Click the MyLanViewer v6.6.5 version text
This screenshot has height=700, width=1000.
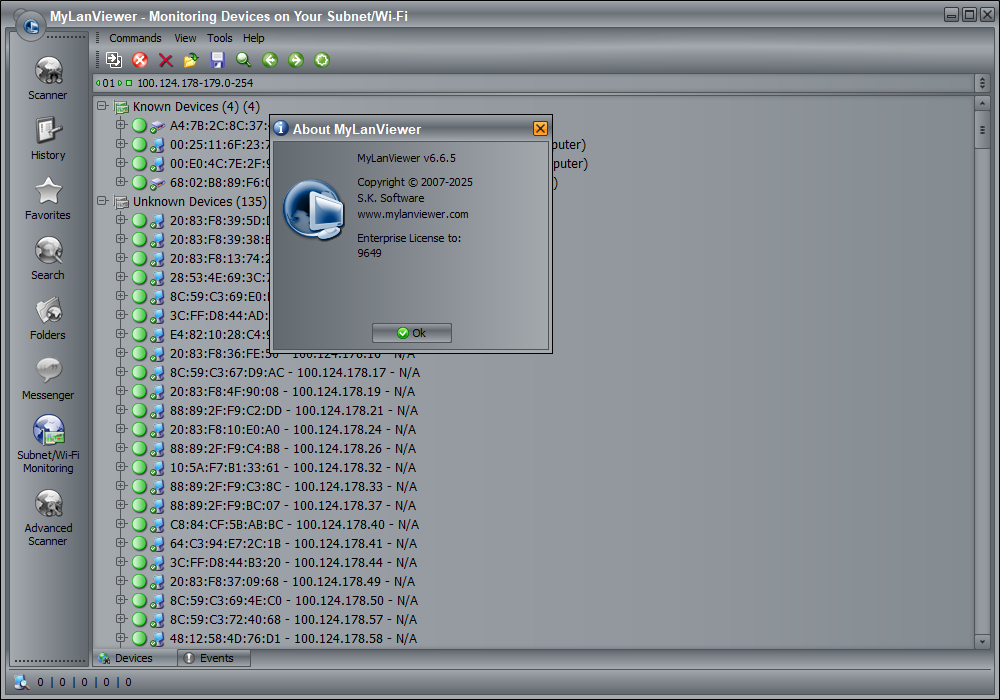point(406,158)
